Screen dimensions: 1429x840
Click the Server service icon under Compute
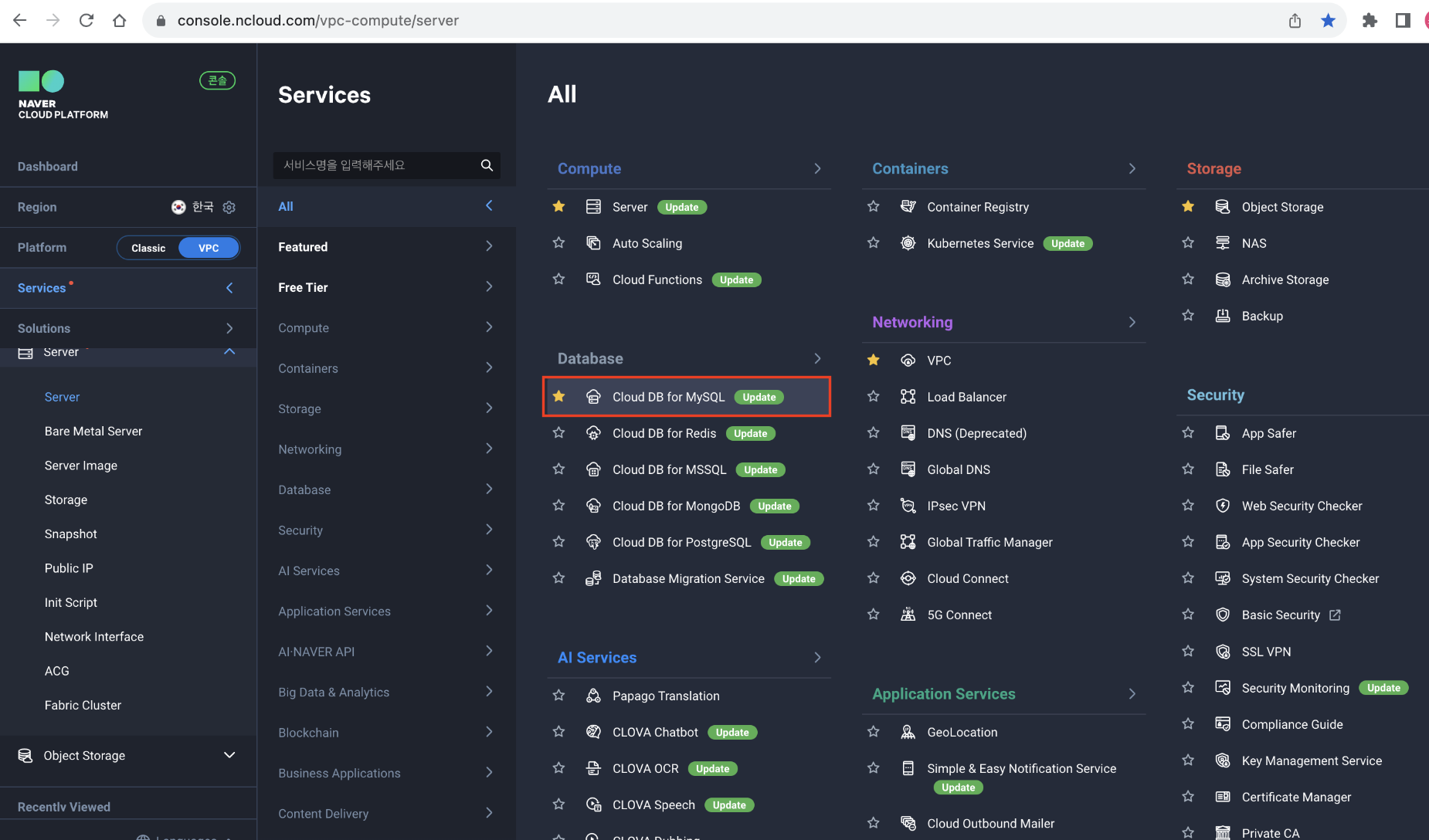coord(593,207)
